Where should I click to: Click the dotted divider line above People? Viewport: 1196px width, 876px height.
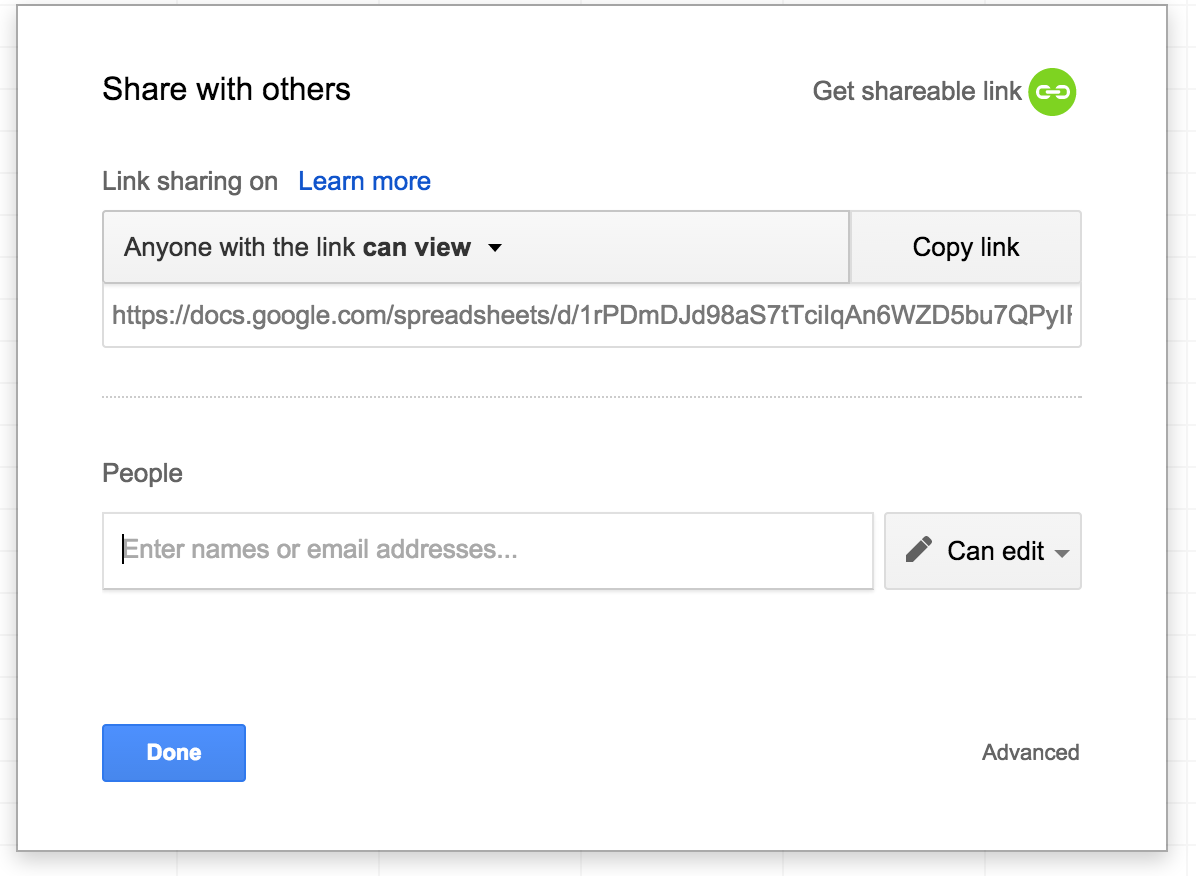pos(591,397)
